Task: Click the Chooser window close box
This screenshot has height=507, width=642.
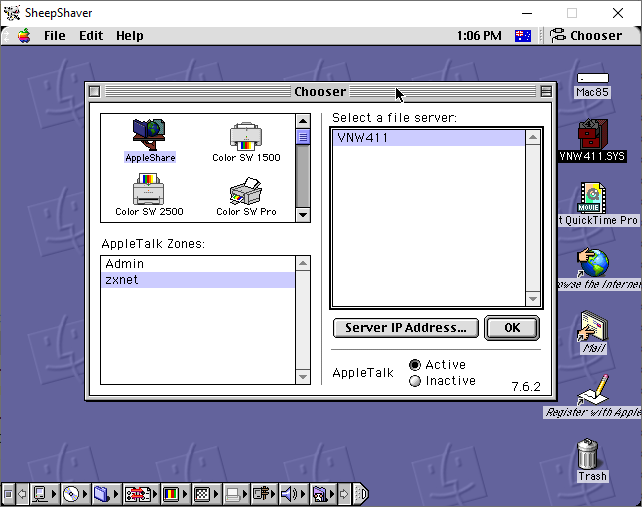Action: coord(95,91)
